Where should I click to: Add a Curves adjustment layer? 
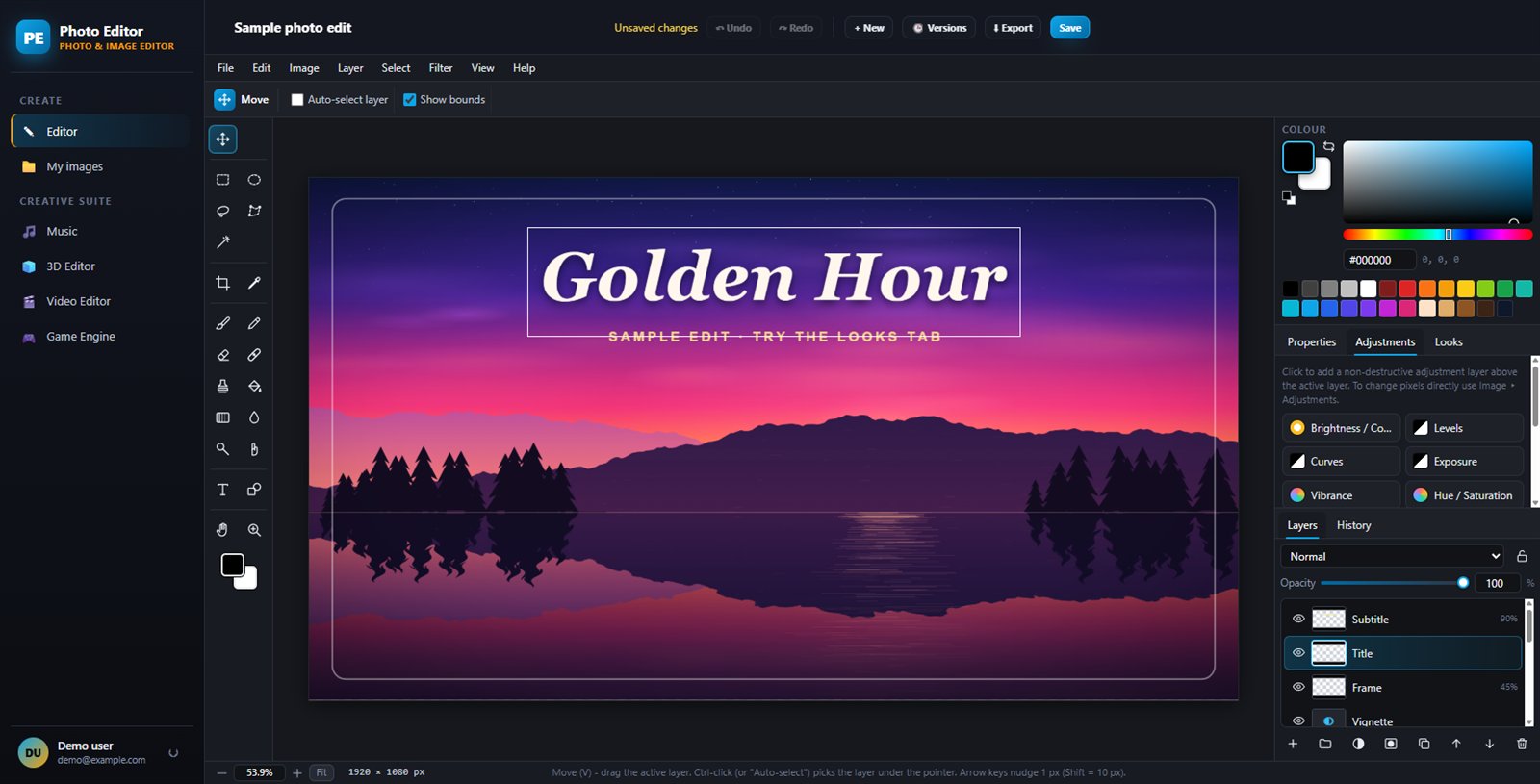pyautogui.click(x=1341, y=462)
